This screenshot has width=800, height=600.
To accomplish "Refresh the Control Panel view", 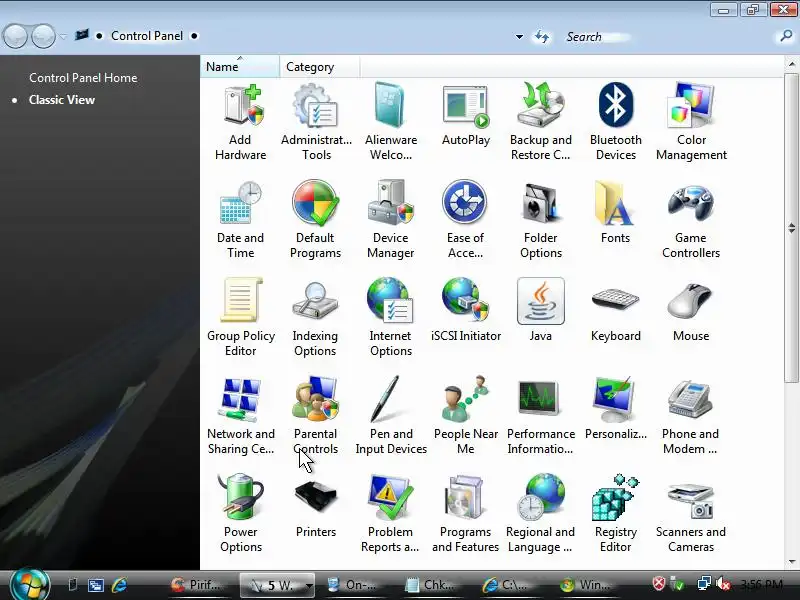I will 542,37.
